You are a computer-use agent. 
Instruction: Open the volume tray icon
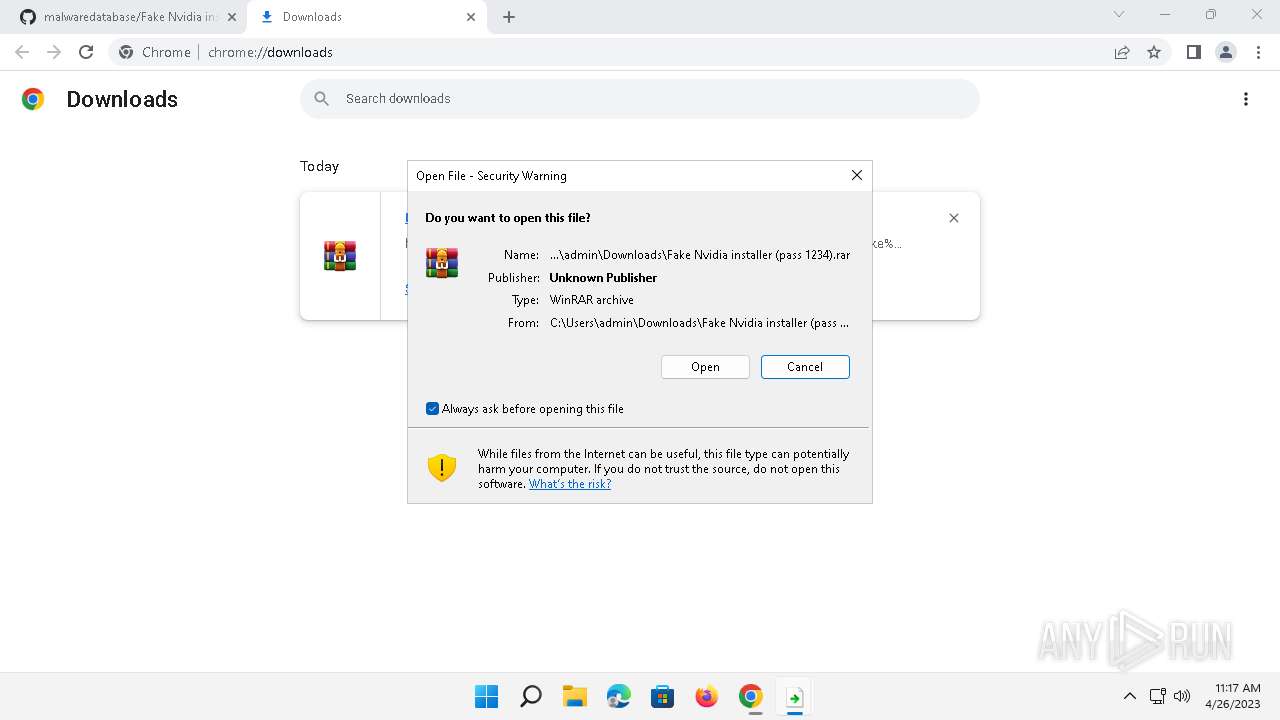click(1182, 696)
